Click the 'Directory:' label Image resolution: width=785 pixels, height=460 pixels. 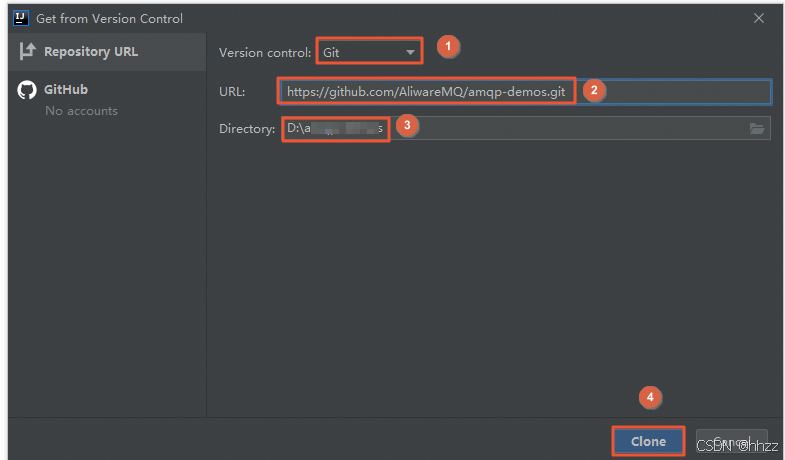tap(247, 129)
